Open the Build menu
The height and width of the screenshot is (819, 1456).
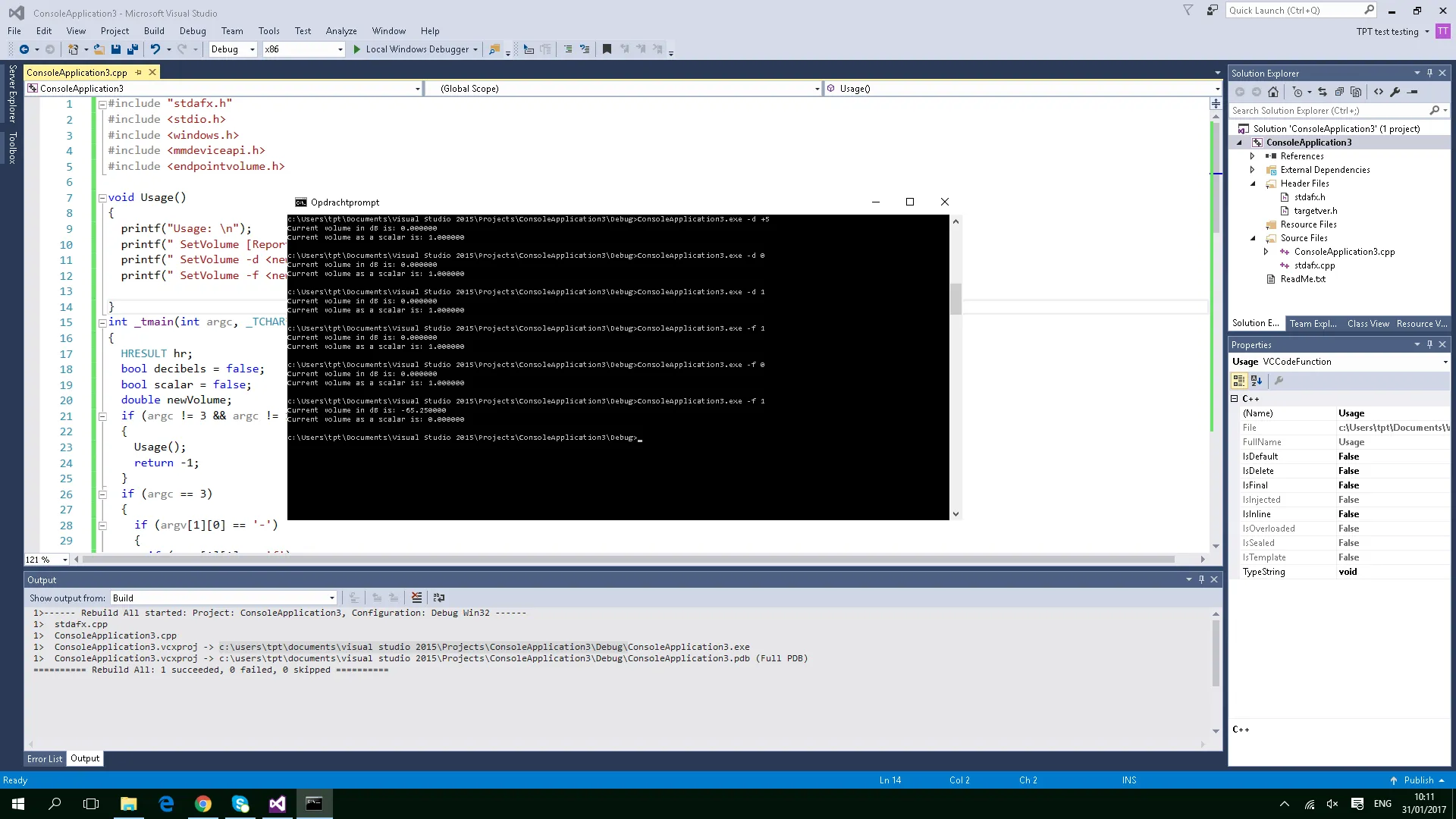[154, 31]
